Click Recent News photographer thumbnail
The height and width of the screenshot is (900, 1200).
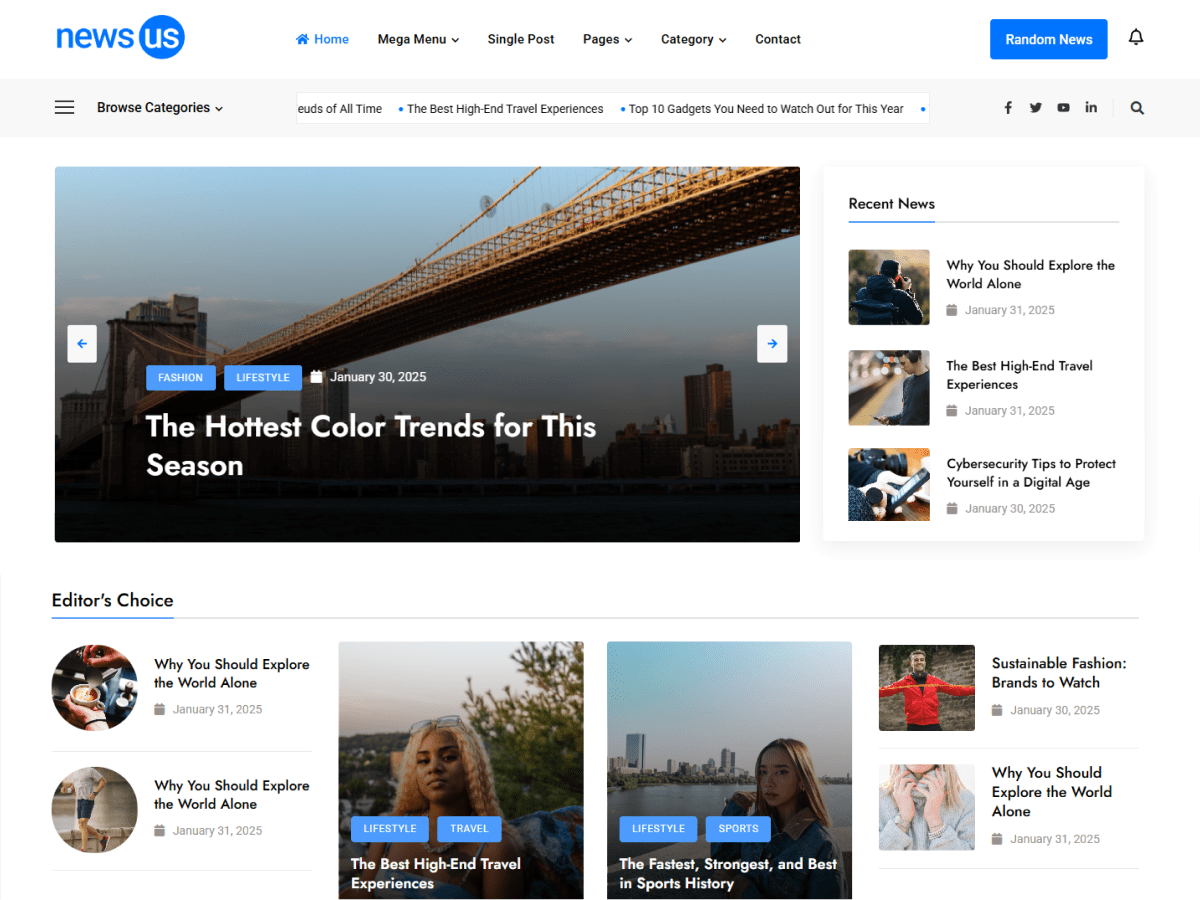click(x=889, y=287)
